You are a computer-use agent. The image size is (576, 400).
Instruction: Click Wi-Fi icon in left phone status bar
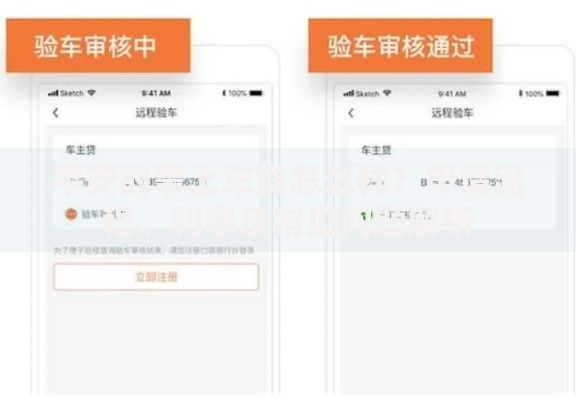point(91,93)
